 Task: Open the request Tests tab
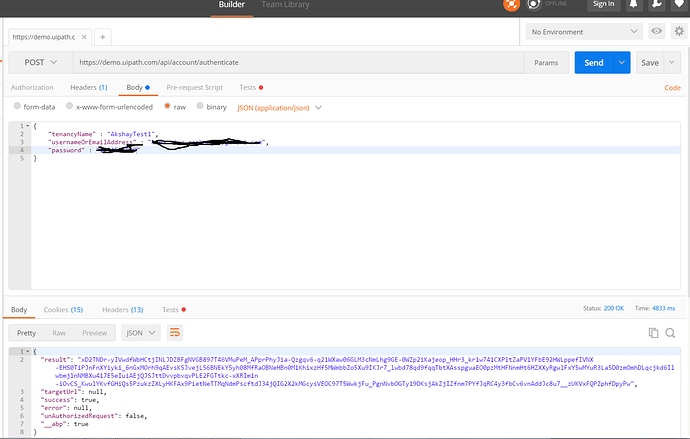click(x=251, y=87)
